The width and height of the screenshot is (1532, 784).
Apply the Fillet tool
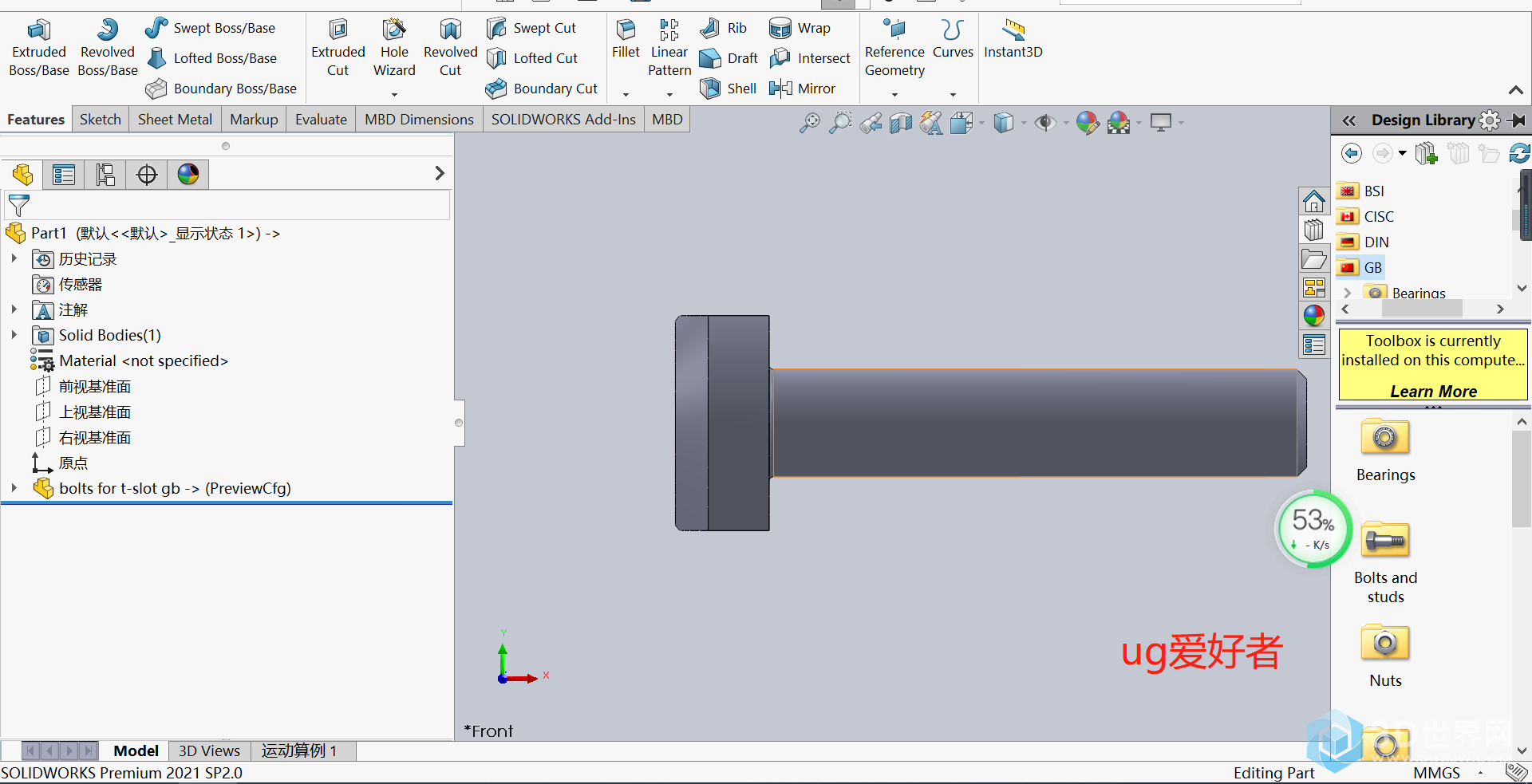(x=626, y=40)
